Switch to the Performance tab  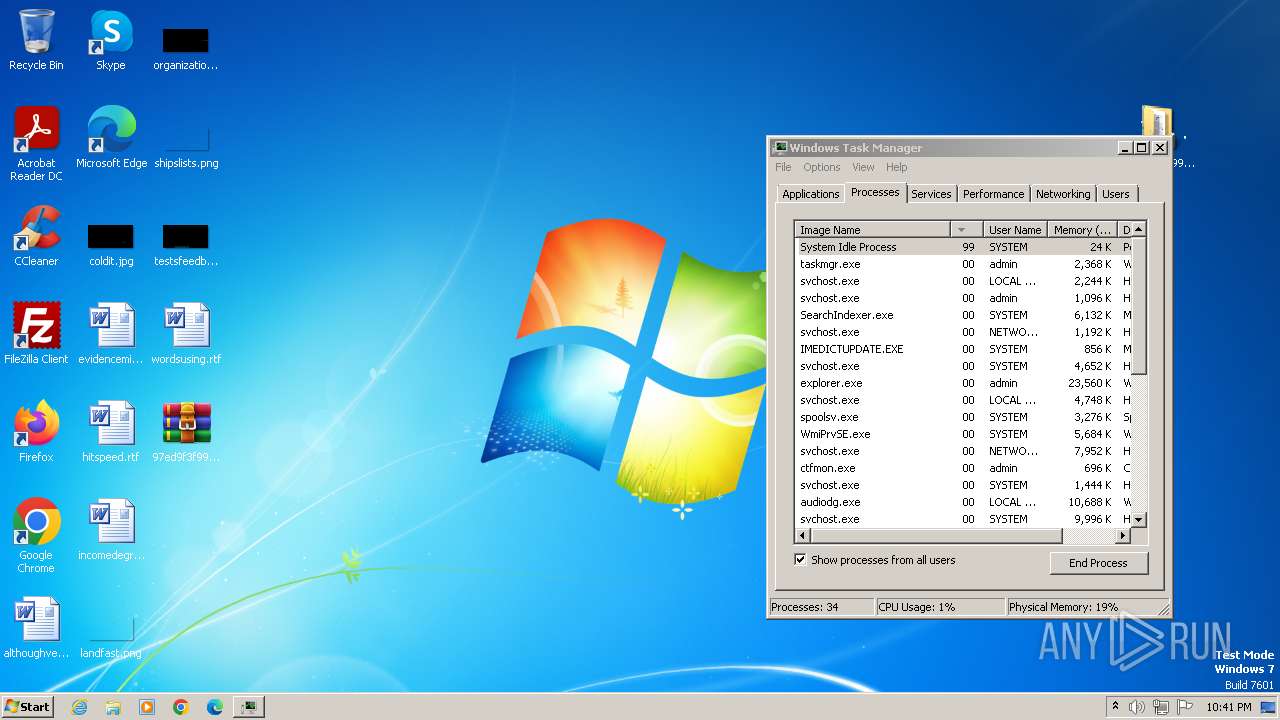point(993,194)
